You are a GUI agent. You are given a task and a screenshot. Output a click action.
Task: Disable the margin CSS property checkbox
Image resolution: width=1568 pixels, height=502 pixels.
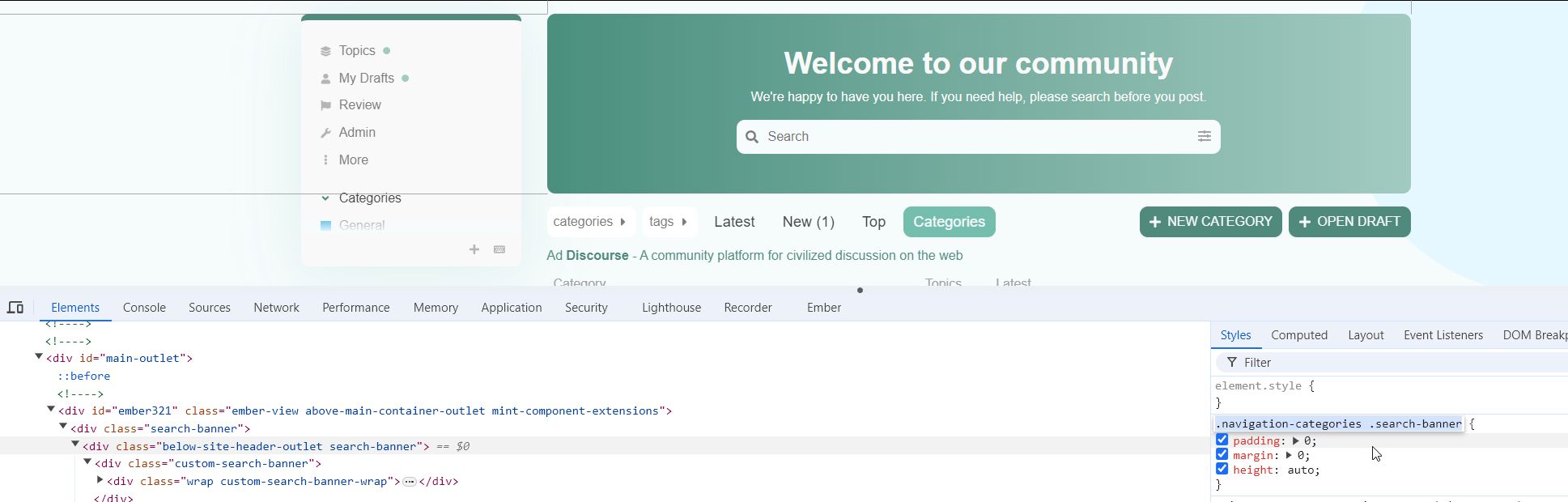click(1222, 454)
